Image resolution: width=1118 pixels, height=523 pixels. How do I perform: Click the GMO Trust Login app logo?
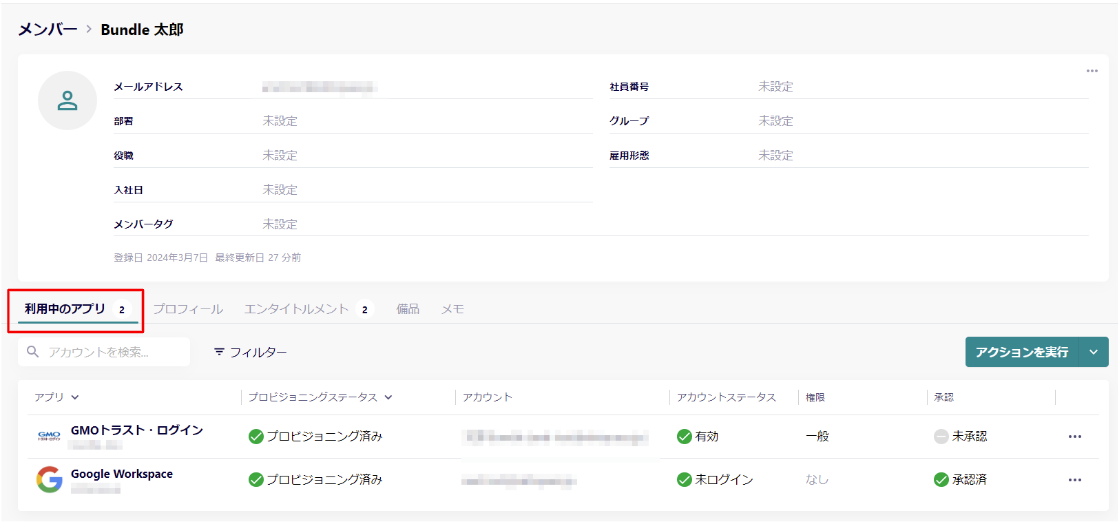[49, 436]
